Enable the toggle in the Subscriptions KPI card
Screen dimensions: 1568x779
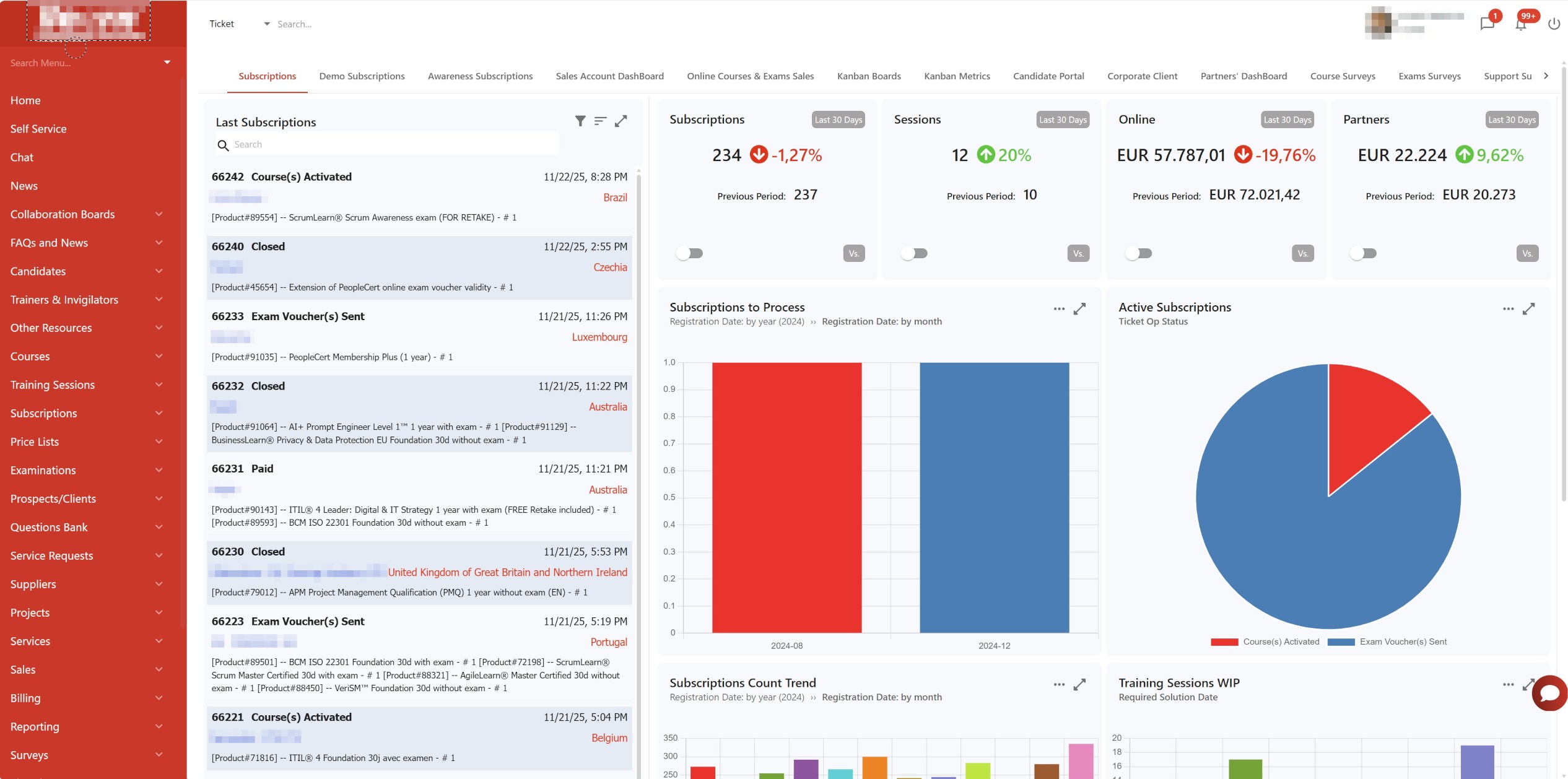click(x=689, y=253)
